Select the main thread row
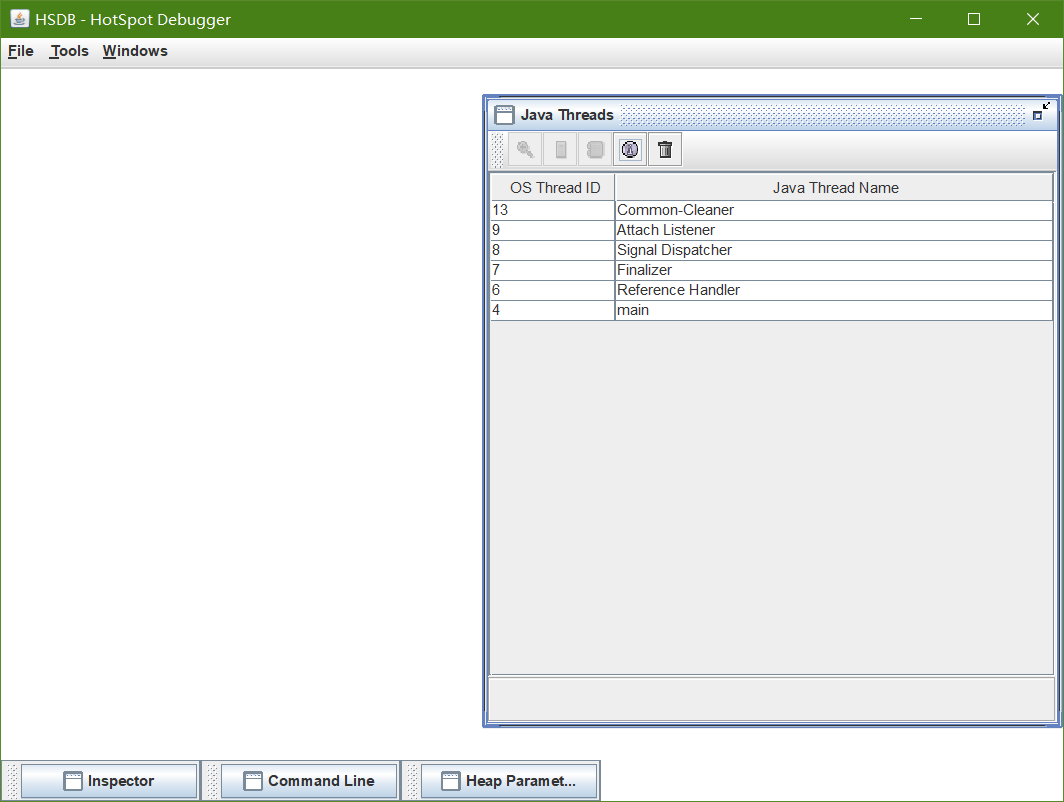Screen dimensions: 1064x802 [772, 310]
